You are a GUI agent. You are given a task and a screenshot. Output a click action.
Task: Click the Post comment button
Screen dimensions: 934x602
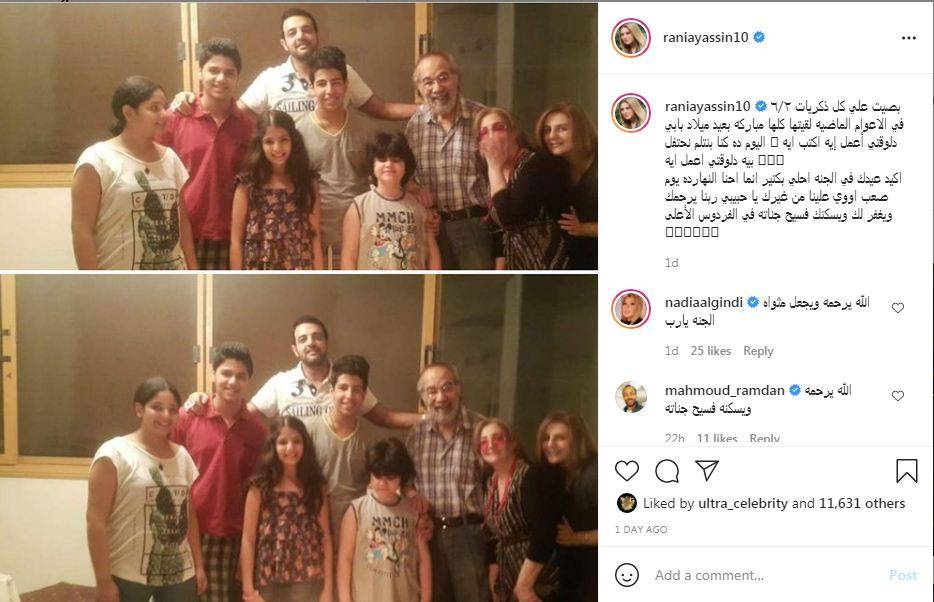903,575
